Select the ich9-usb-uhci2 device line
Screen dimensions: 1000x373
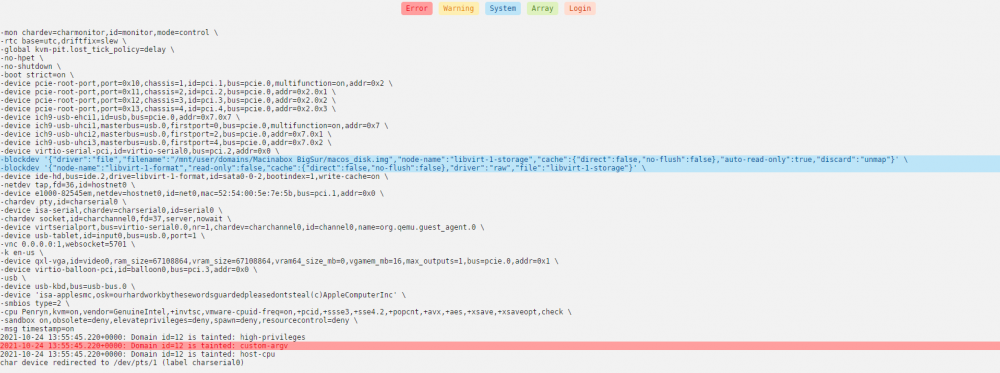[x=166, y=134]
